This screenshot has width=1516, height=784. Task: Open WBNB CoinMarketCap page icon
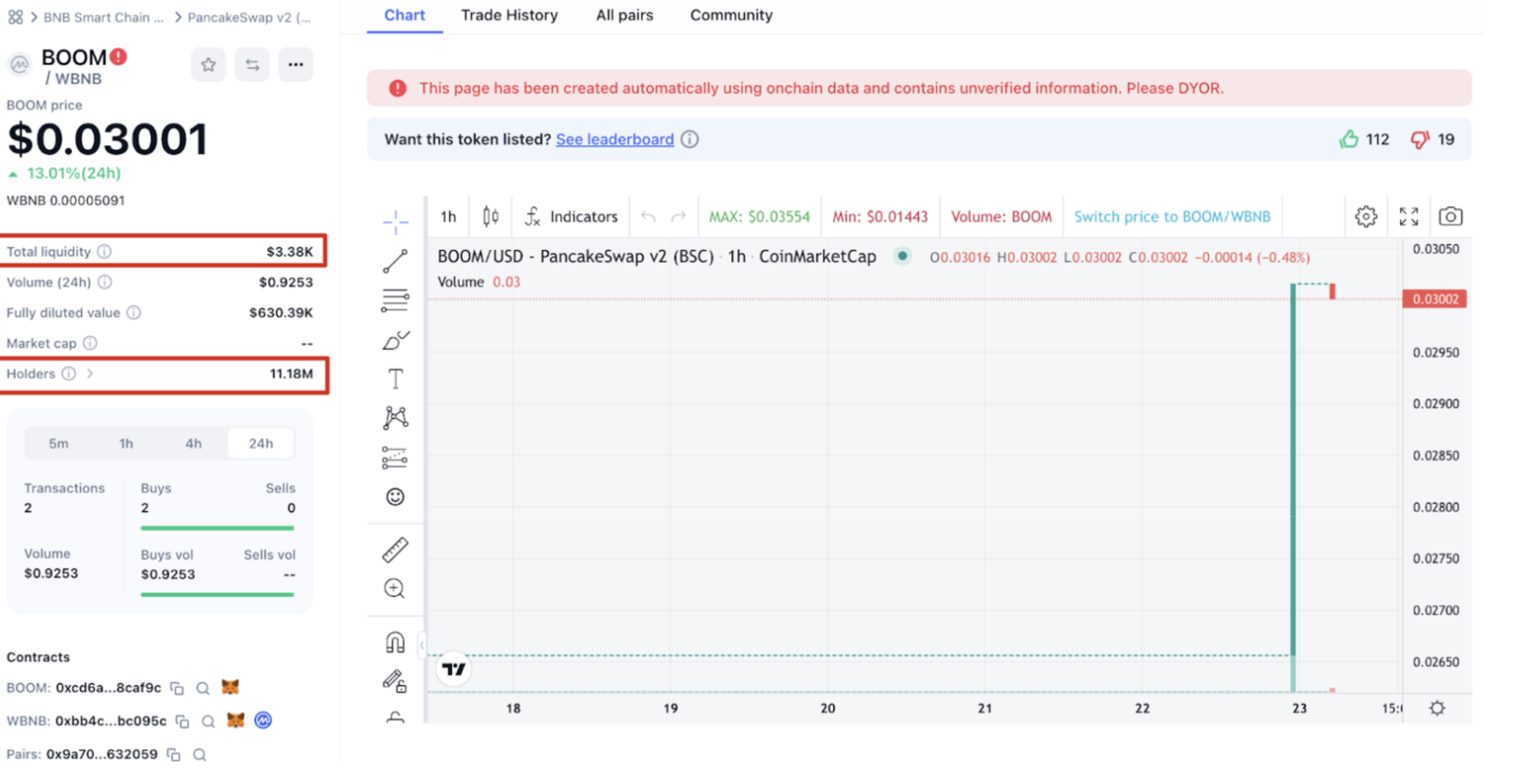pos(263,720)
